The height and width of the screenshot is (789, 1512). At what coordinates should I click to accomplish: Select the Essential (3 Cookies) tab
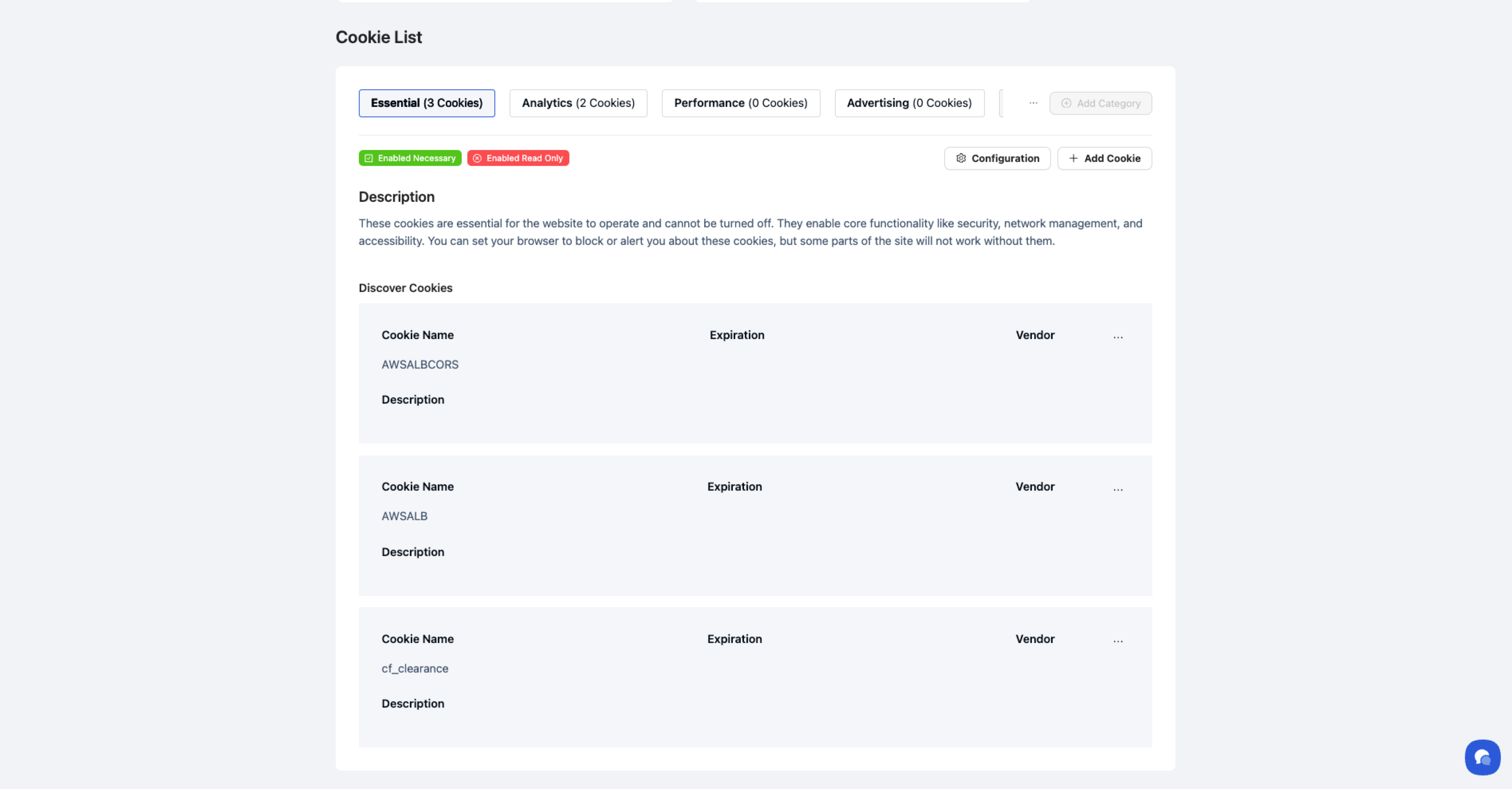pyautogui.click(x=426, y=103)
